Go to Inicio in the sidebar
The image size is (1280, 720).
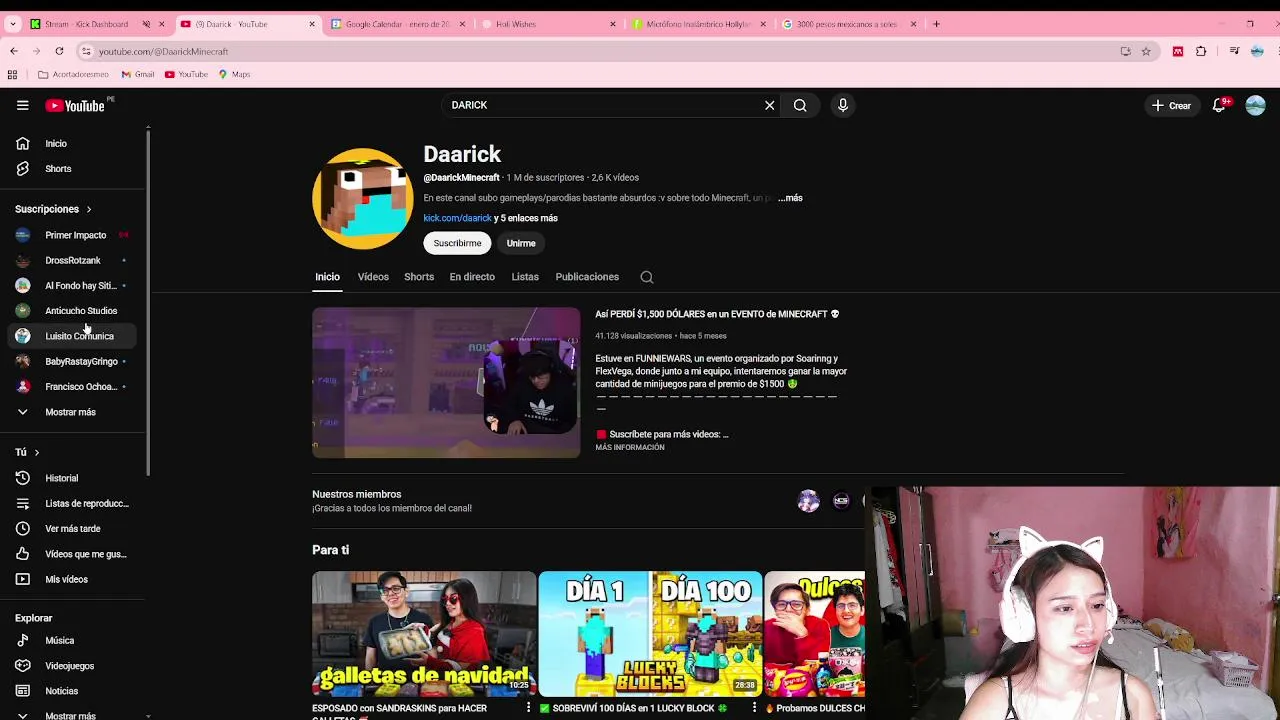72,143
